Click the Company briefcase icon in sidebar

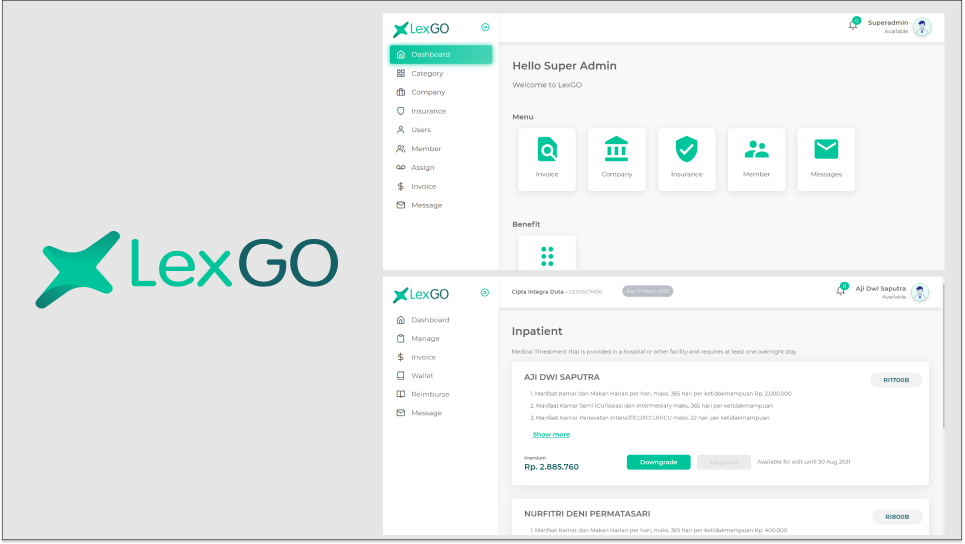tap(401, 92)
